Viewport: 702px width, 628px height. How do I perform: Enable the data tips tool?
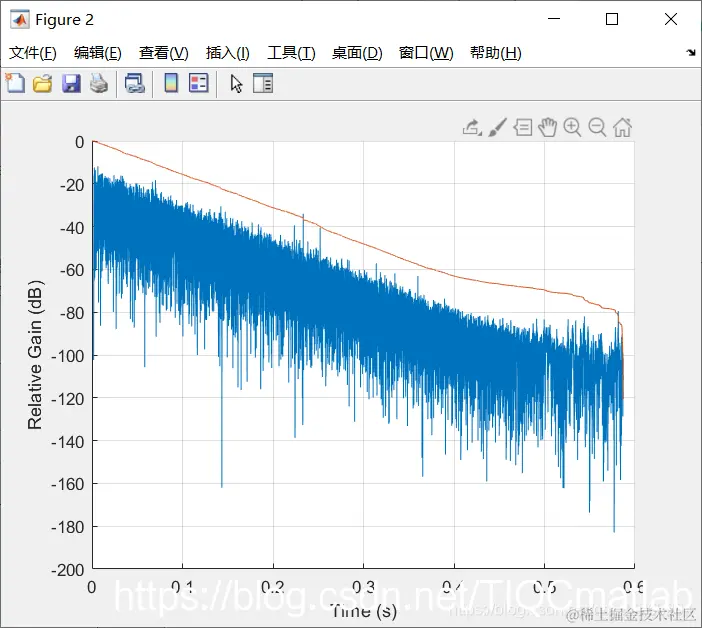click(522, 128)
